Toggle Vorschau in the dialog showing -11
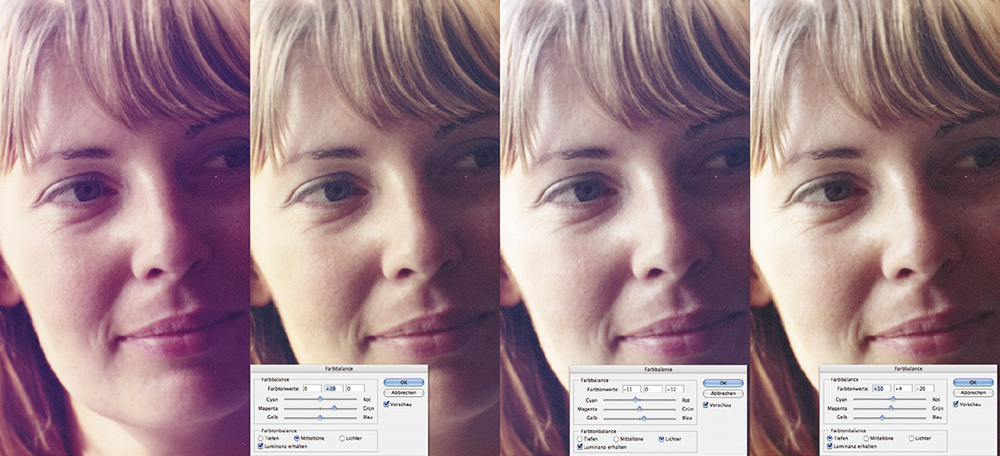The width and height of the screenshot is (1000, 456). (705, 405)
